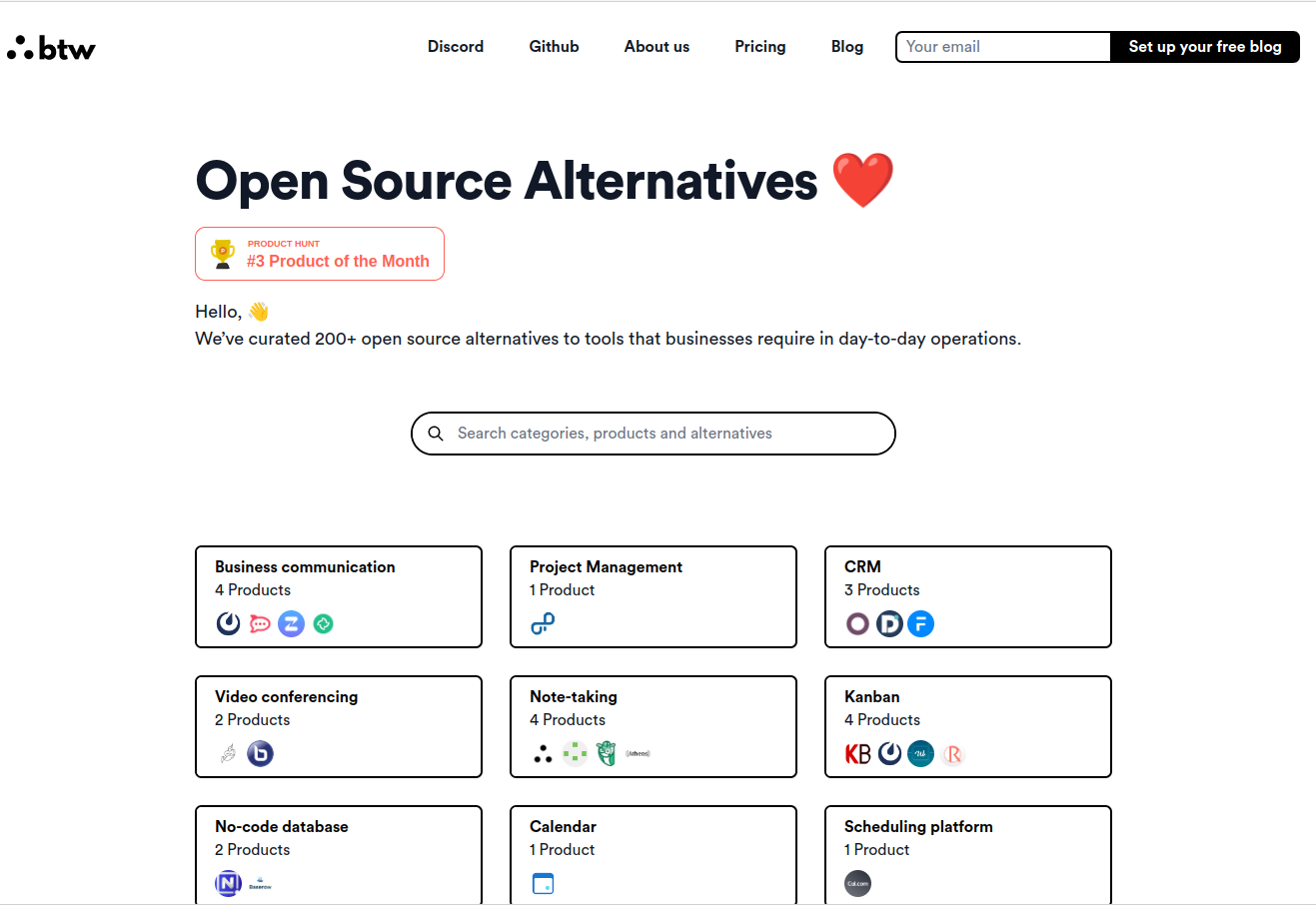Open the Discord link in navigation

(x=456, y=47)
